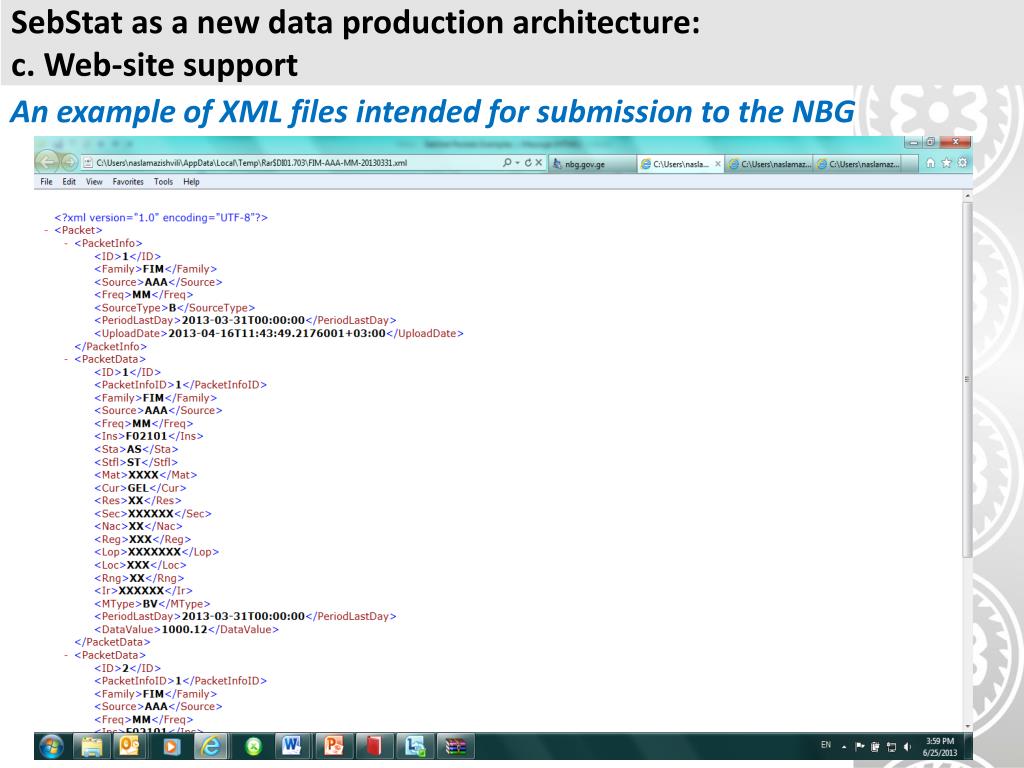1024x768 pixels.
Task: Open the volume speaker tray icon
Action: (x=907, y=746)
